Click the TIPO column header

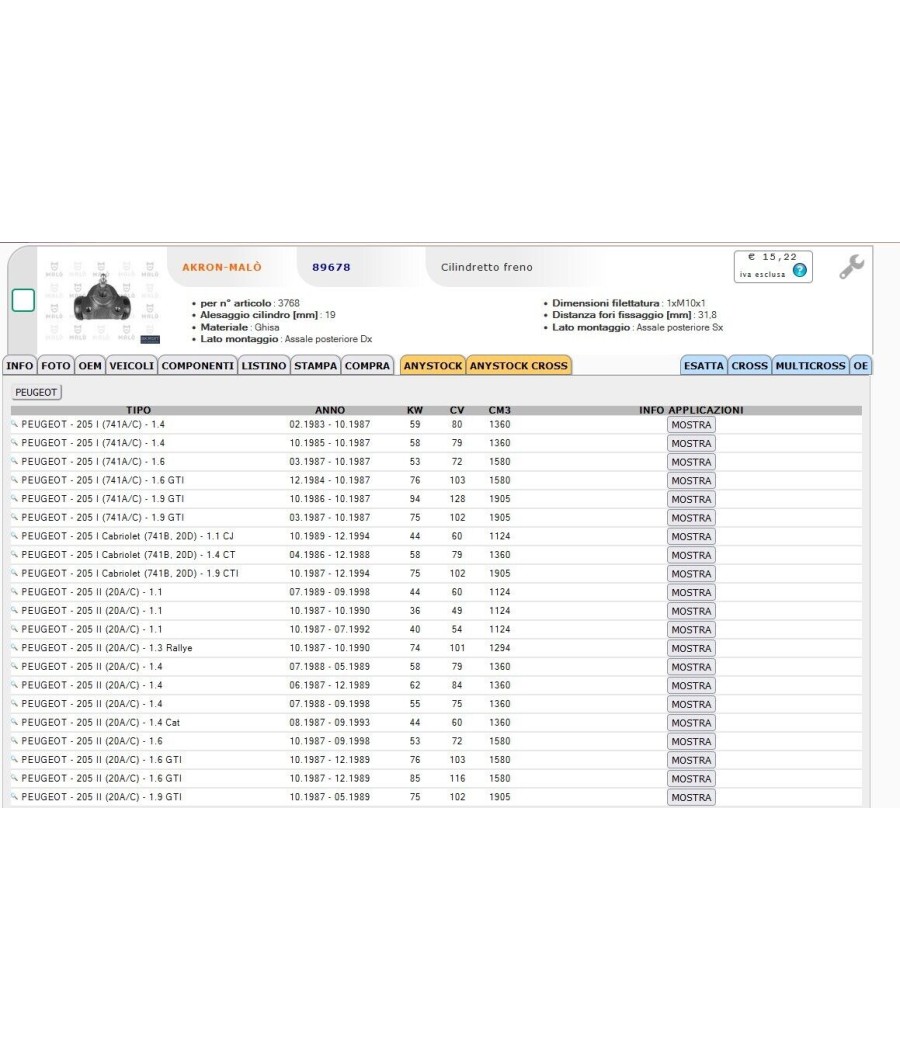(x=139, y=410)
